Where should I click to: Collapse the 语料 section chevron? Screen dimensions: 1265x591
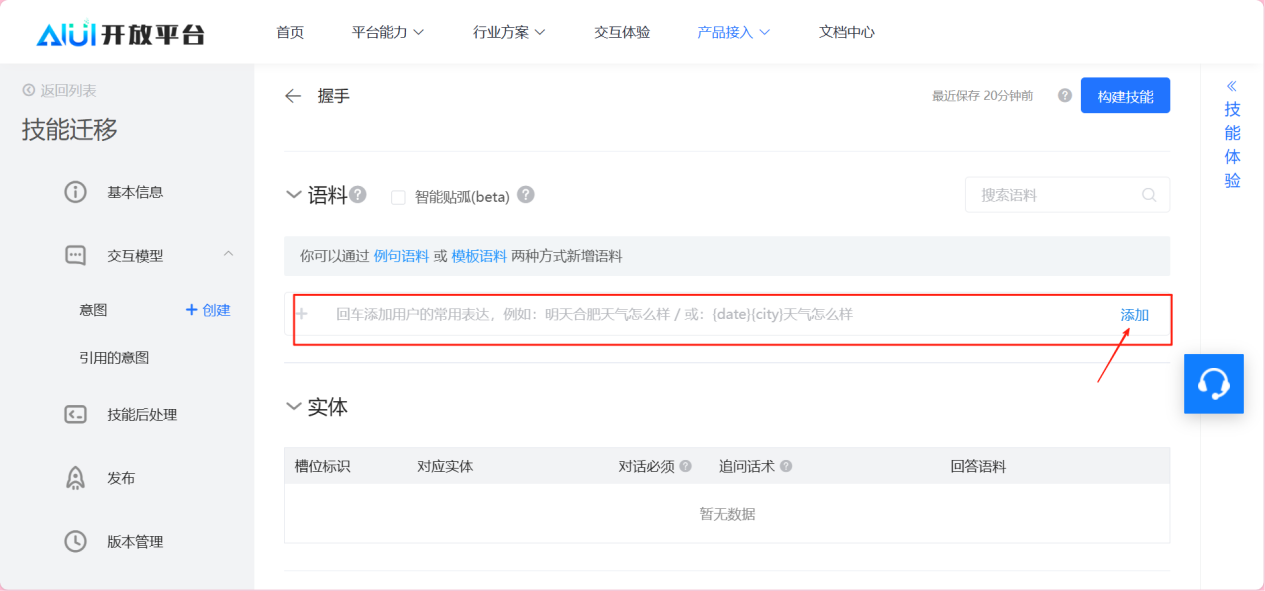coord(294,195)
